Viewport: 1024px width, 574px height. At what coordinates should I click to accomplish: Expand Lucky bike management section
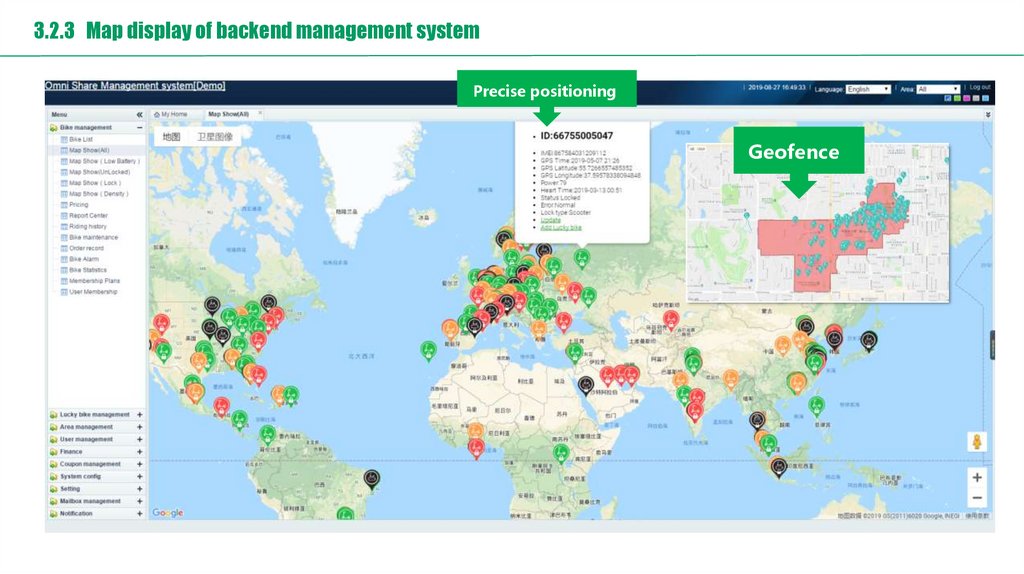pos(139,415)
